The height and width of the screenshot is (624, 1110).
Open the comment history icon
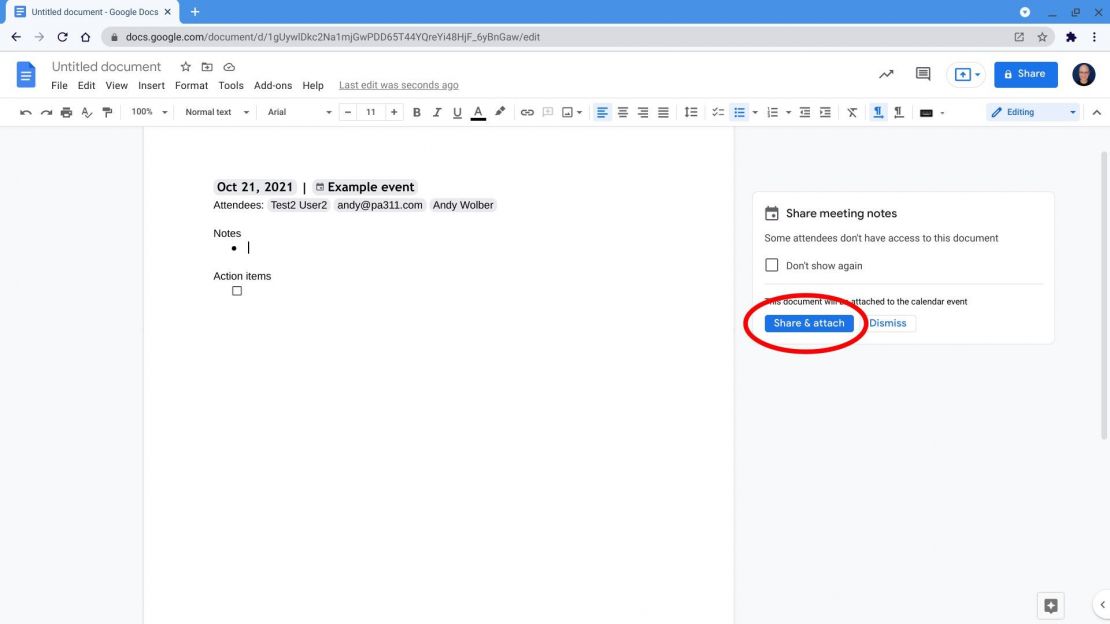point(922,74)
